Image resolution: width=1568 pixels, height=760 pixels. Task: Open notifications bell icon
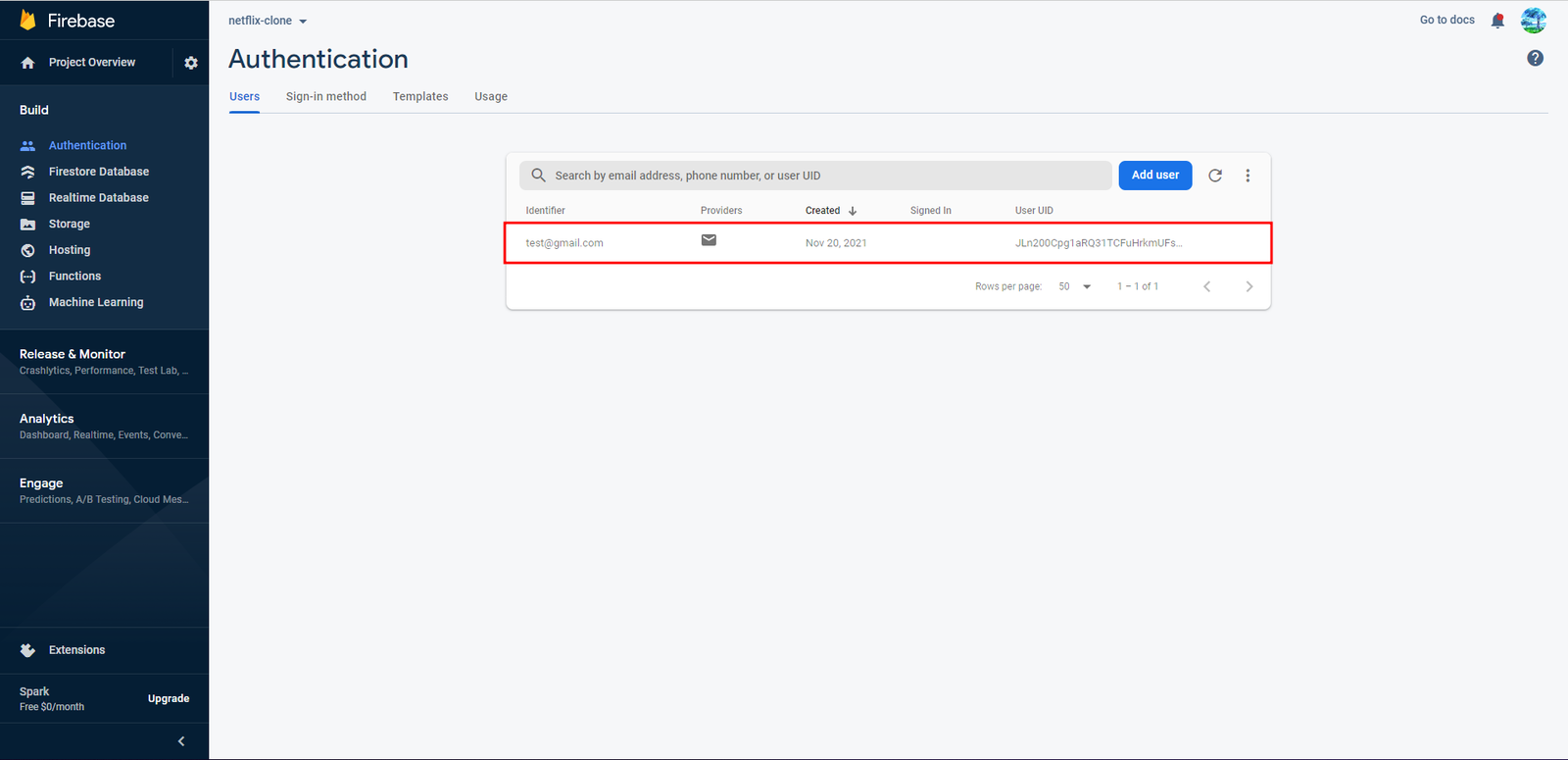pyautogui.click(x=1497, y=21)
